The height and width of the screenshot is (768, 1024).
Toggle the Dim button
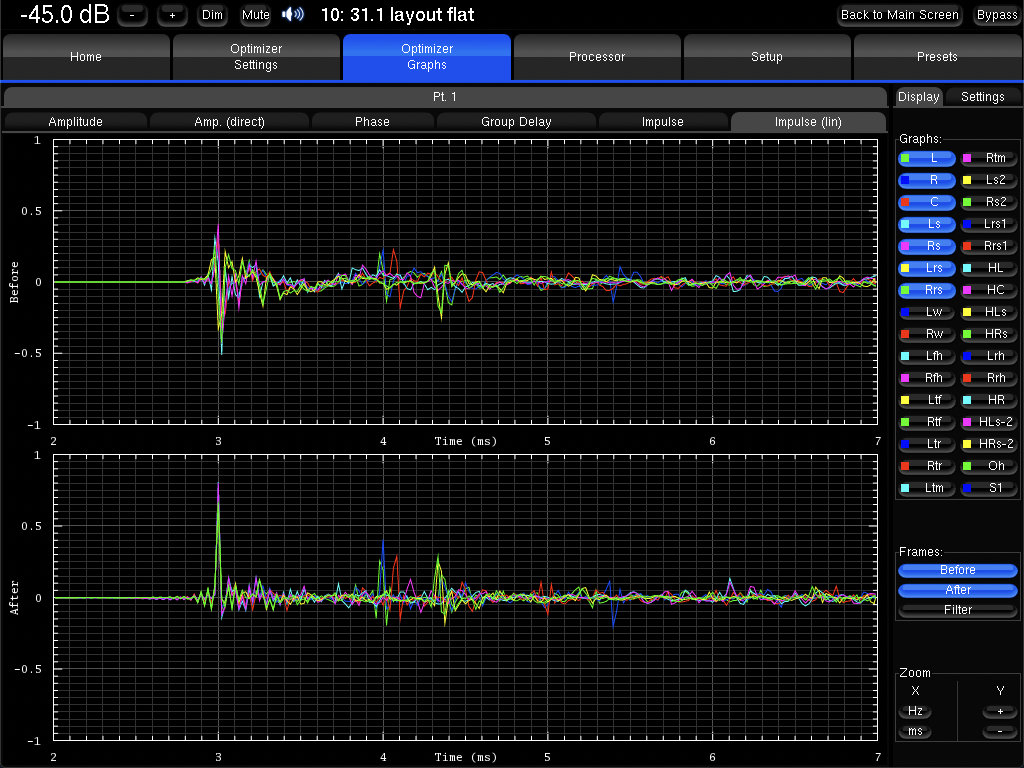click(x=212, y=15)
